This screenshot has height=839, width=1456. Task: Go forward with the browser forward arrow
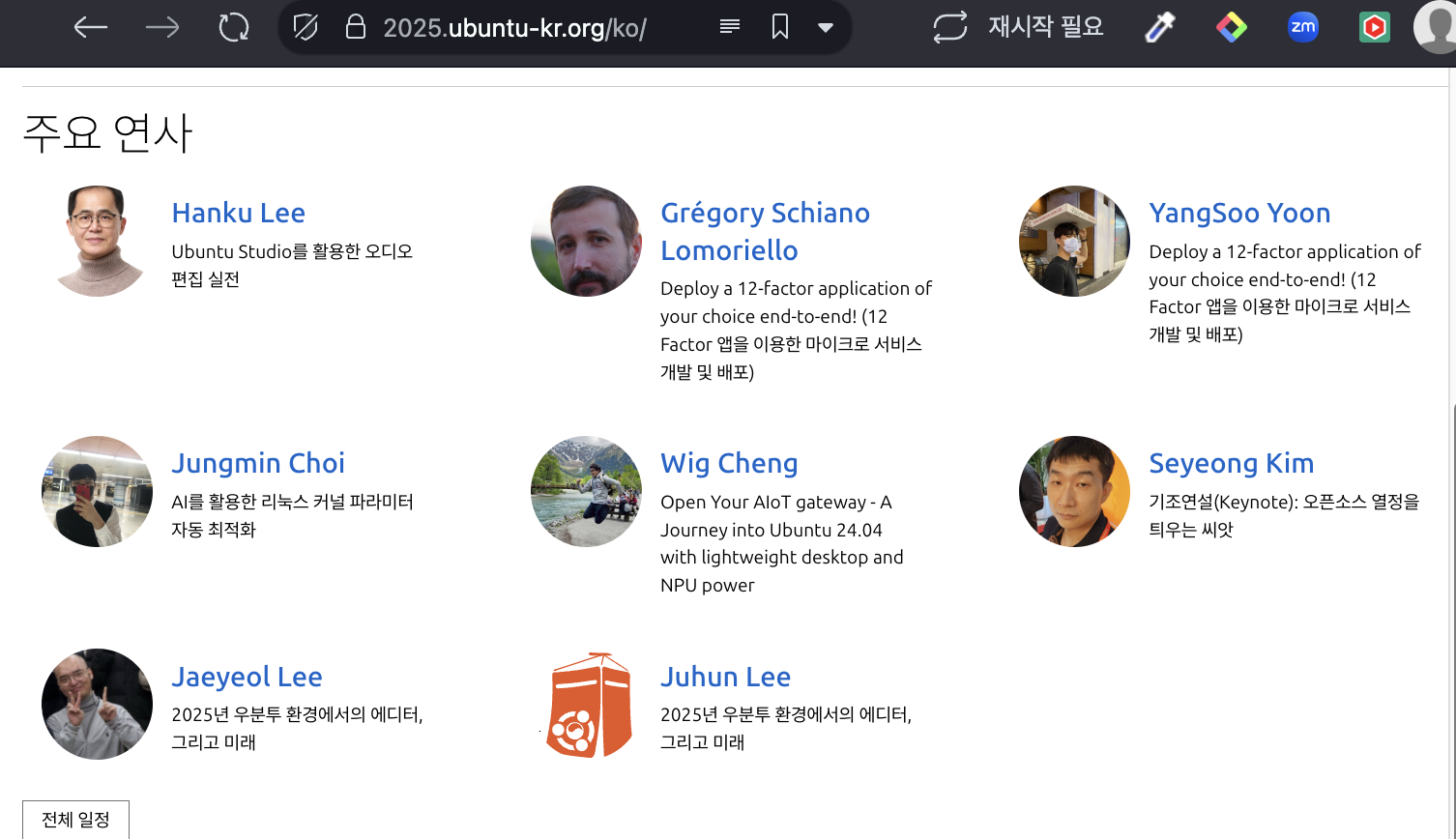click(162, 27)
